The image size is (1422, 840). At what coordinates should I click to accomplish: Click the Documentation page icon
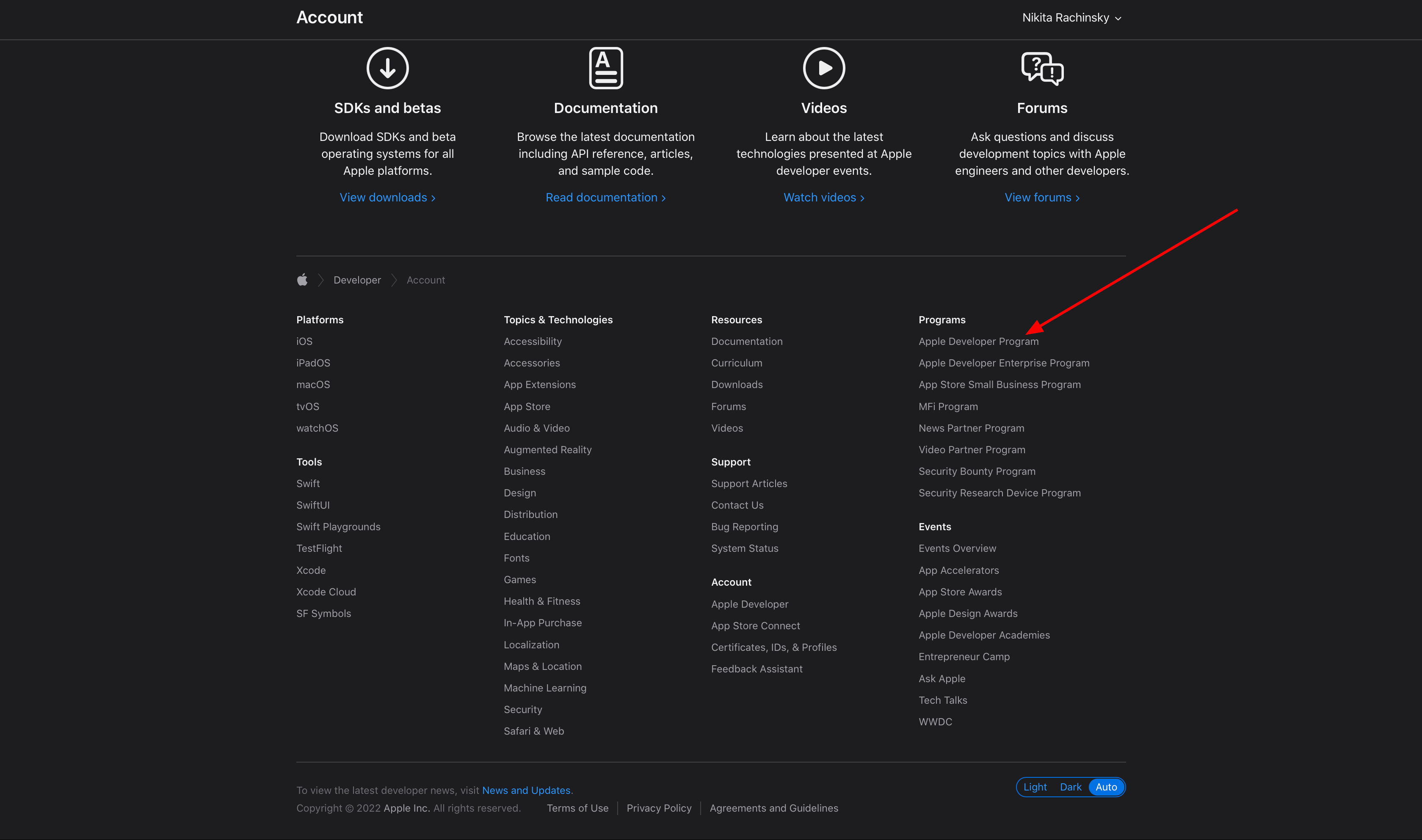coord(606,68)
